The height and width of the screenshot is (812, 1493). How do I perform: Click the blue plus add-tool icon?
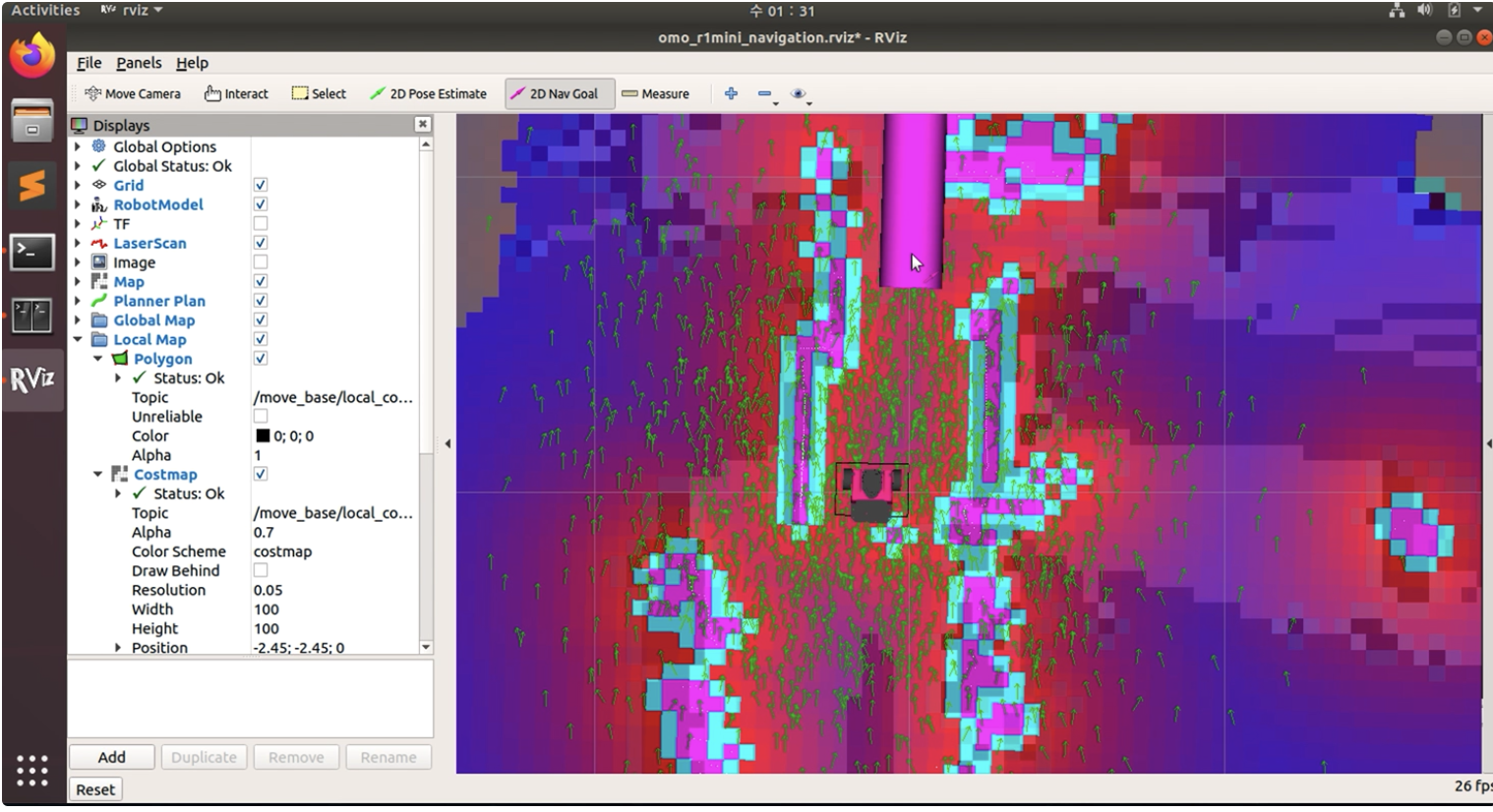pos(731,93)
